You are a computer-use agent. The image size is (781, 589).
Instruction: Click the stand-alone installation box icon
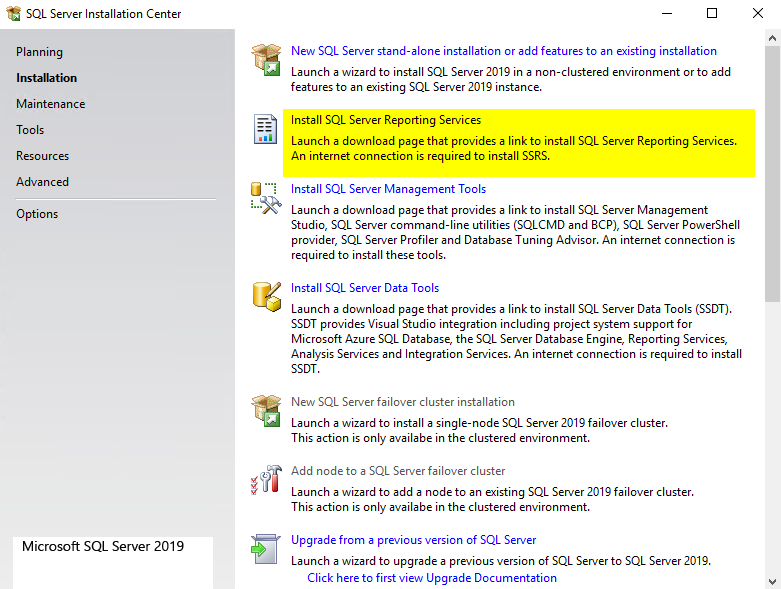(x=266, y=59)
